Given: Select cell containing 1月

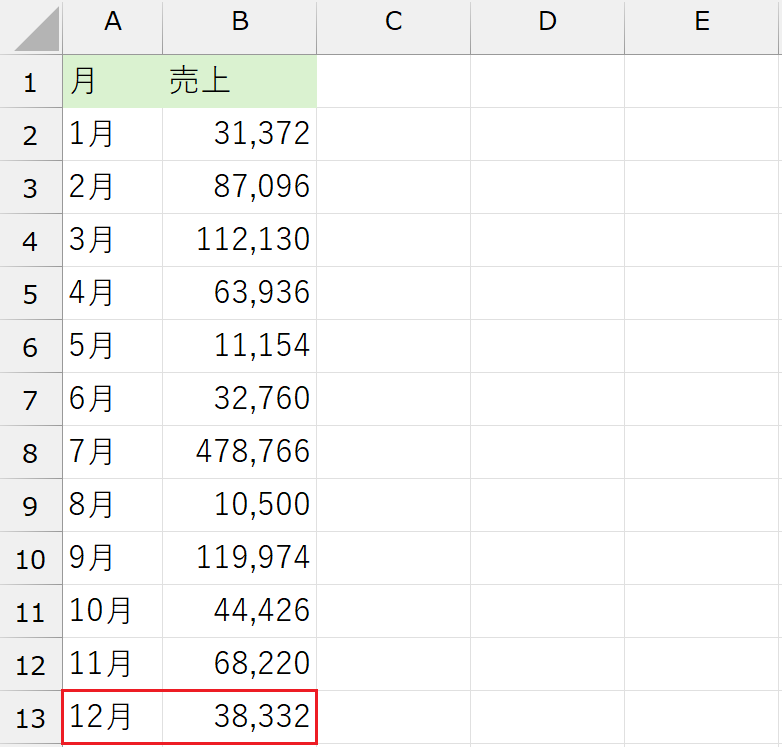Looking at the screenshot, I should [x=112, y=134].
